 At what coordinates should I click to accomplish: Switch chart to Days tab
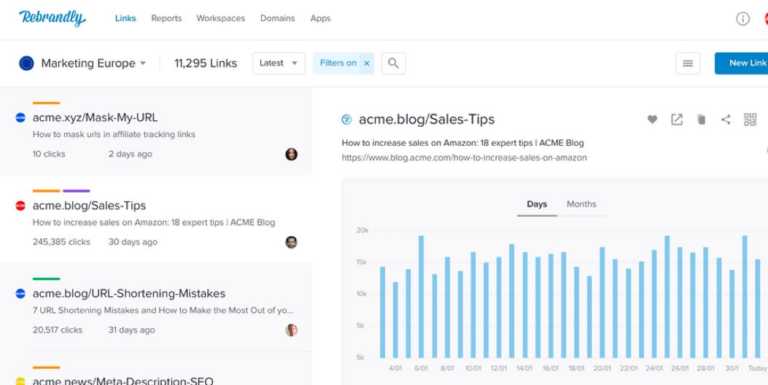coord(537,204)
